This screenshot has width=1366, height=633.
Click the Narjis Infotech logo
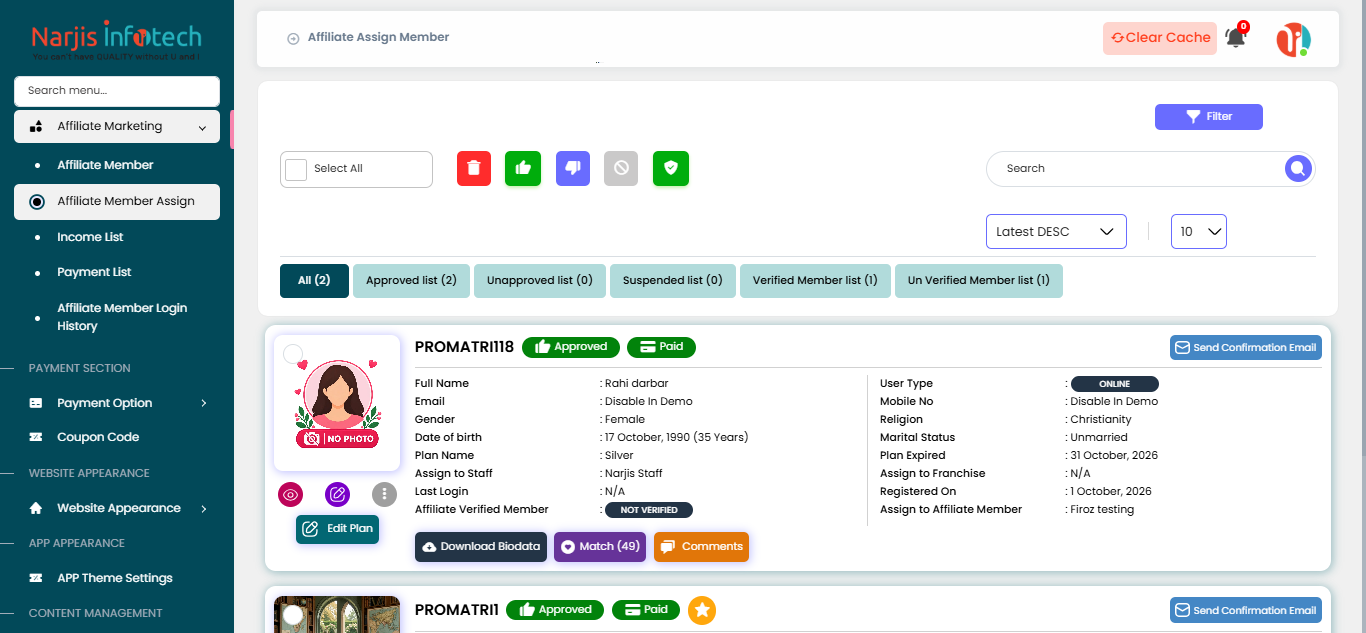point(116,41)
